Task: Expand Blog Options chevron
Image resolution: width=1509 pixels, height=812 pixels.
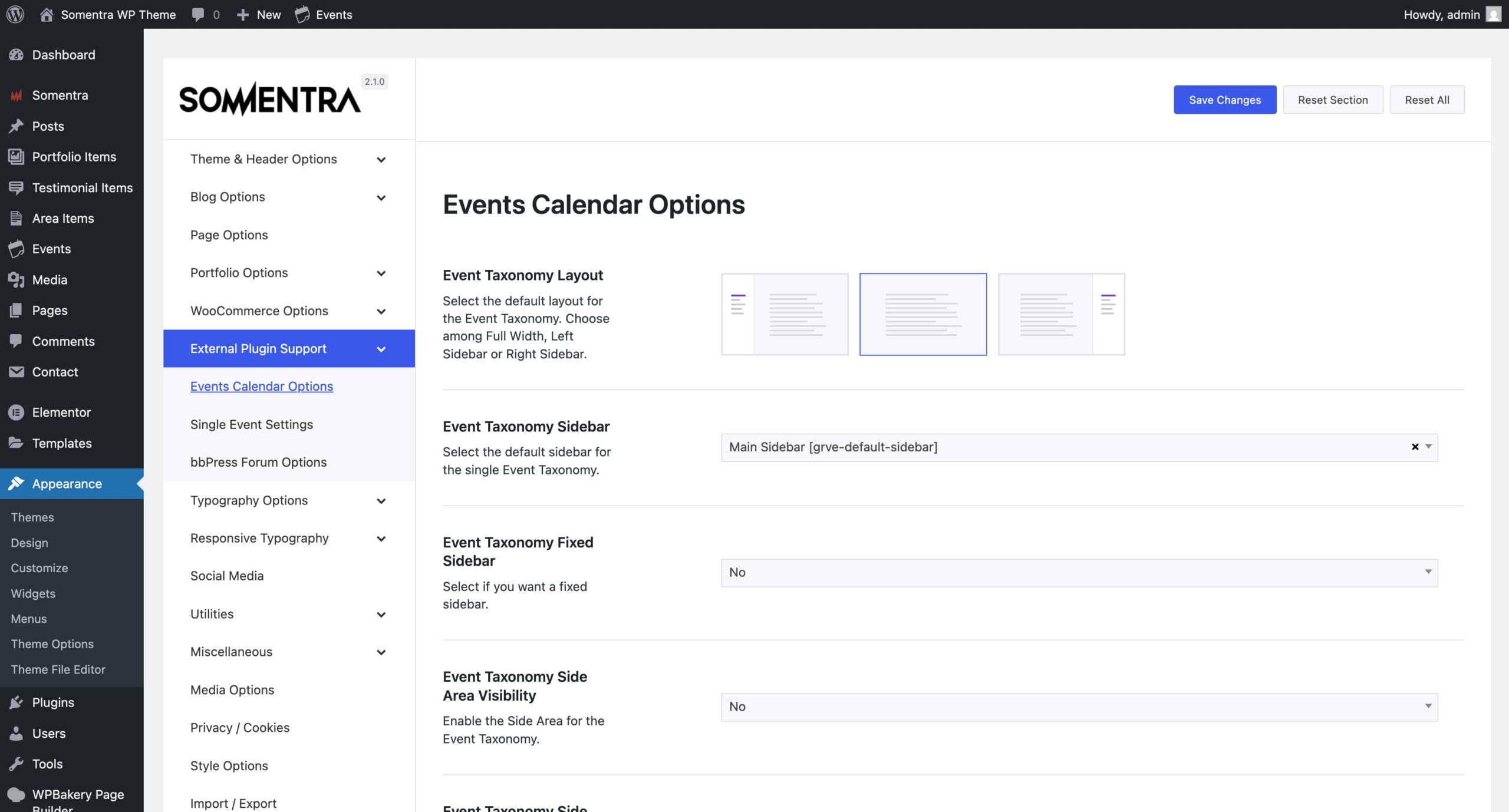Action: [381, 197]
